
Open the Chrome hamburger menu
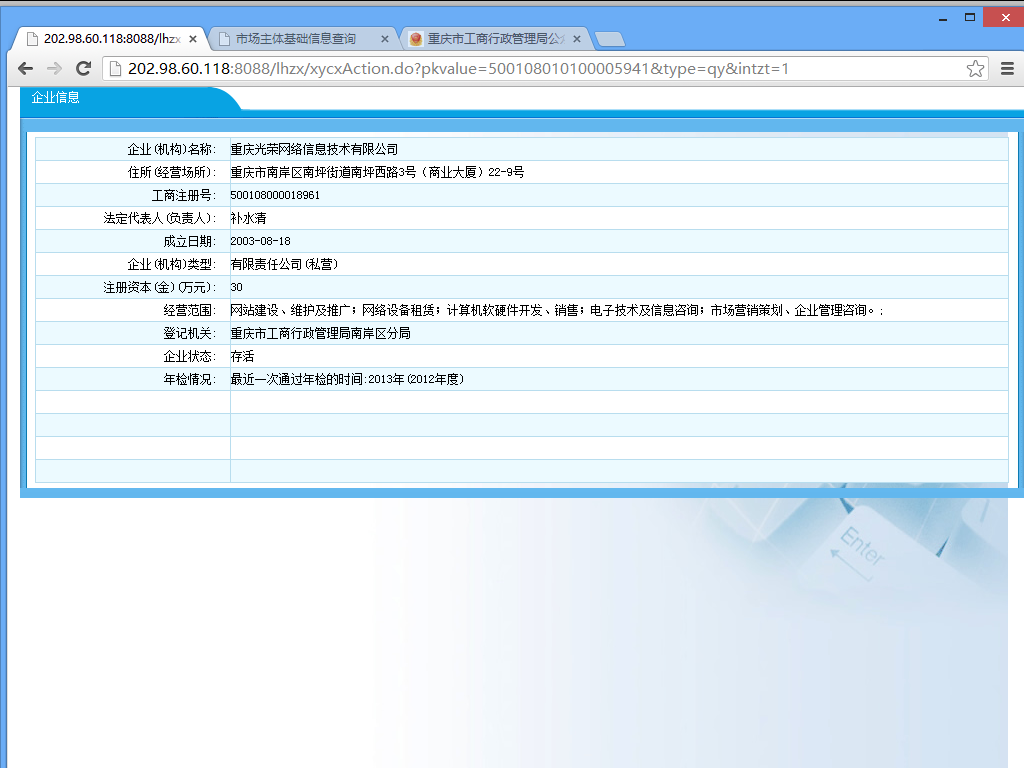coord(1007,69)
